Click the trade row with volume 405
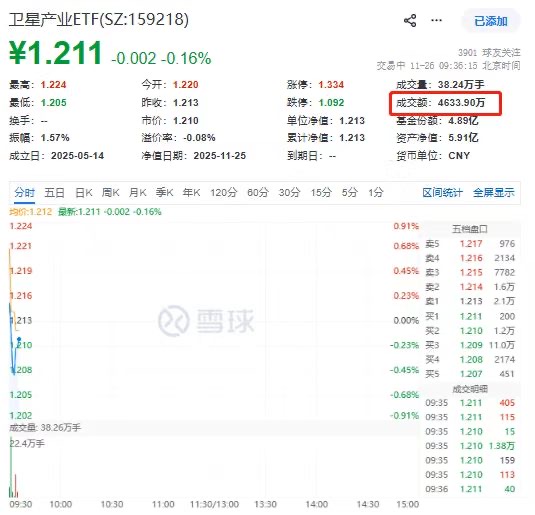 coord(470,403)
